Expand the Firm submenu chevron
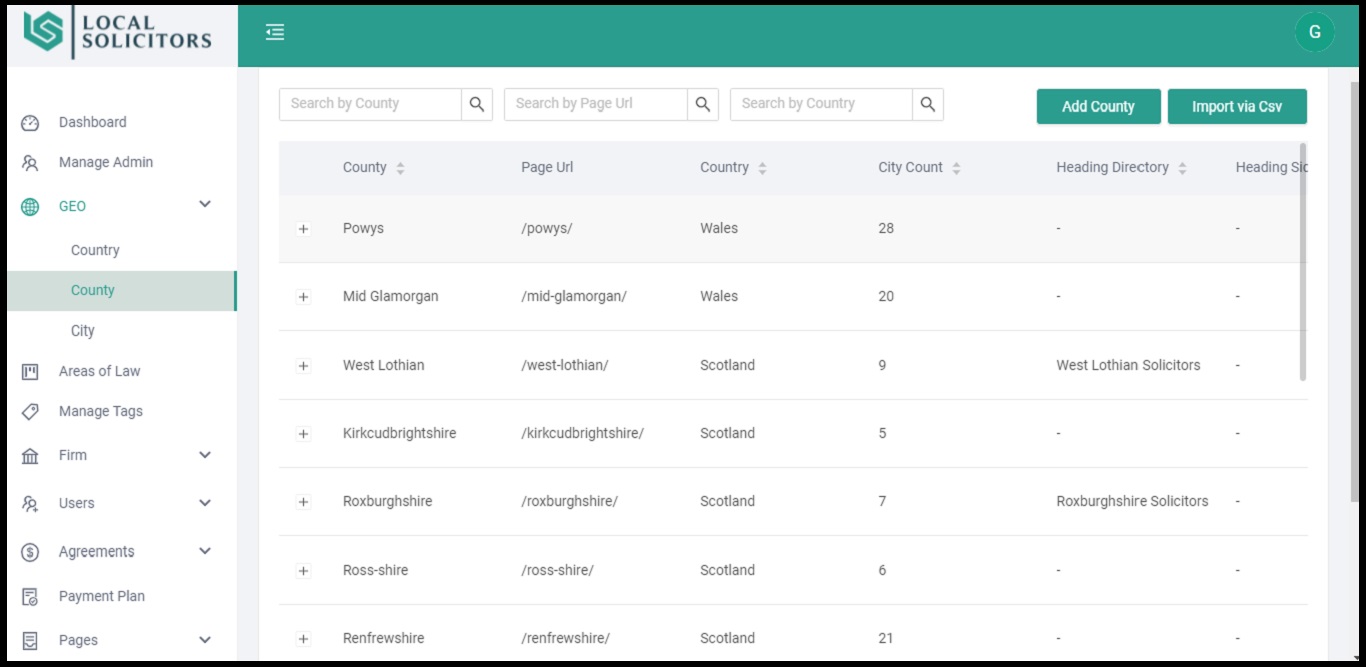Image resolution: width=1366 pixels, height=667 pixels. click(x=205, y=455)
